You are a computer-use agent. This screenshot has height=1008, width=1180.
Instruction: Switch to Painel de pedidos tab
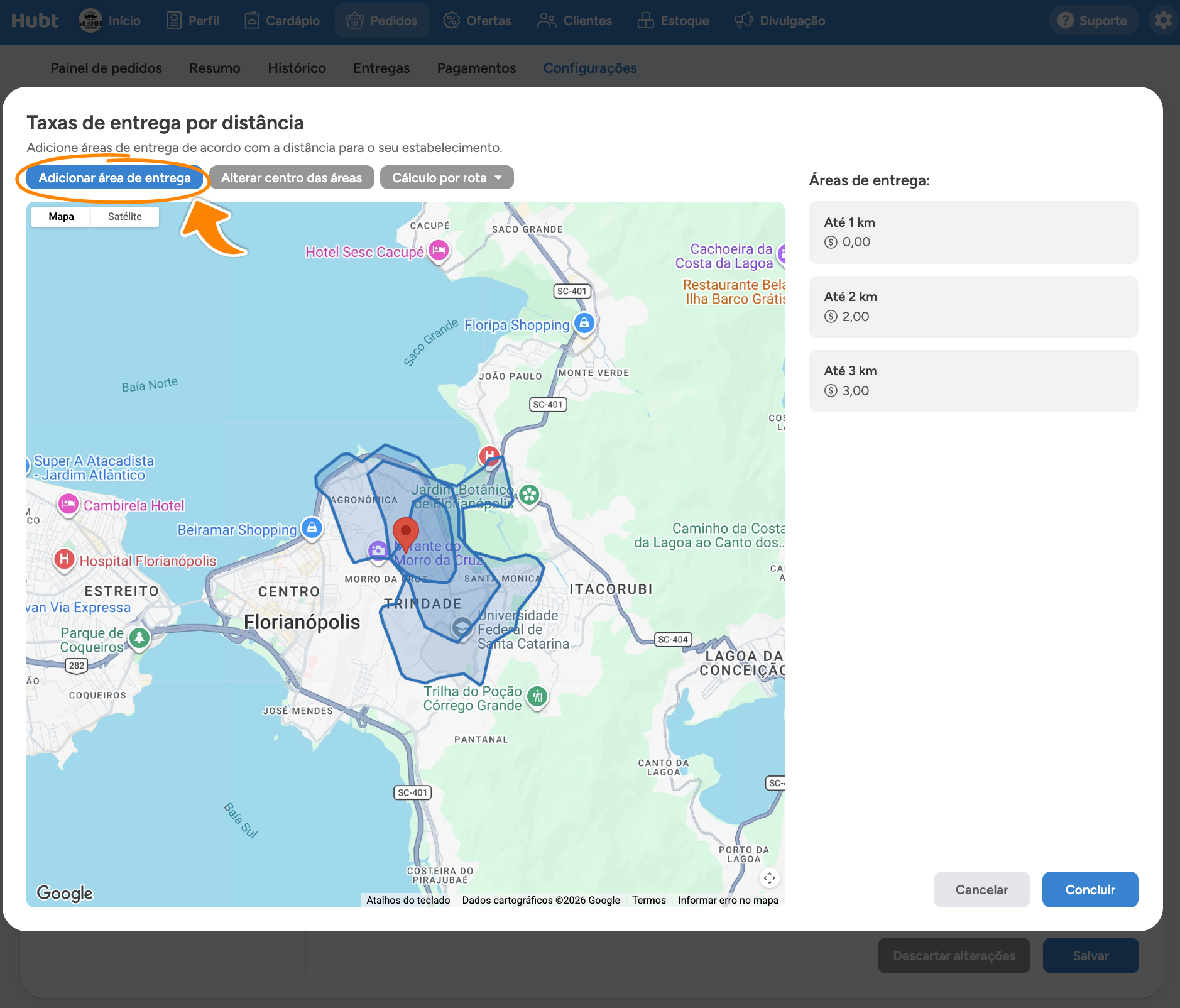(x=106, y=68)
